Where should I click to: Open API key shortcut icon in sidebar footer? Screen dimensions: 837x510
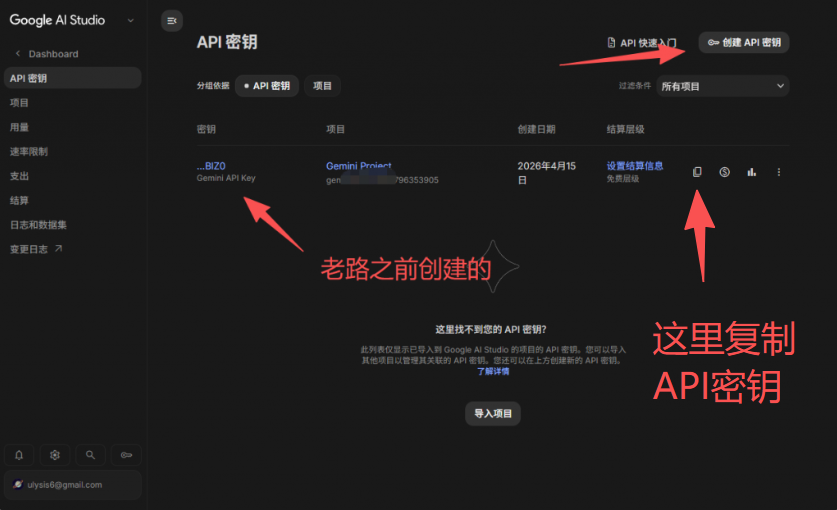coord(127,455)
